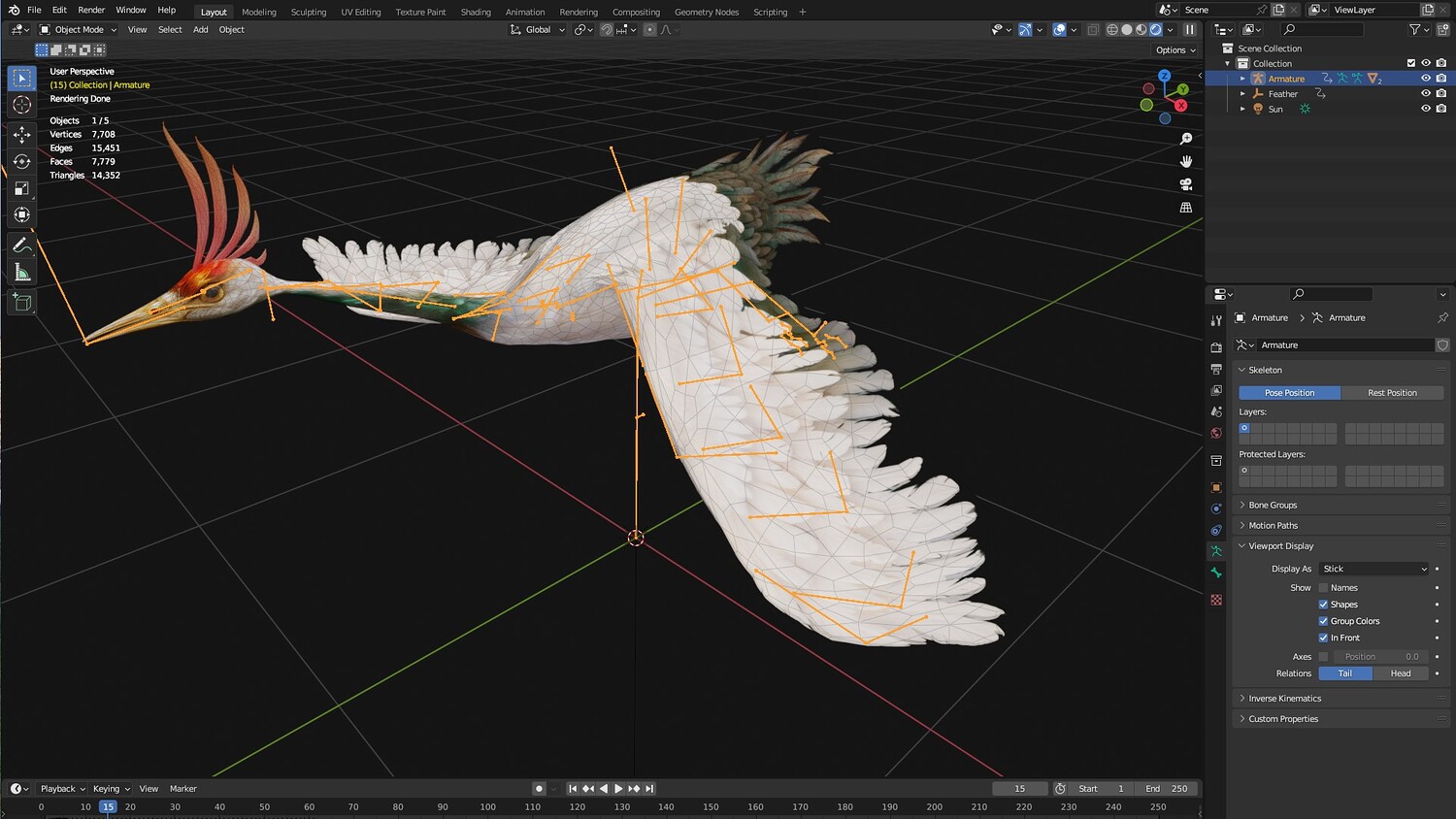This screenshot has width=1456, height=819.
Task: Open the Render menu
Action: pyautogui.click(x=91, y=10)
